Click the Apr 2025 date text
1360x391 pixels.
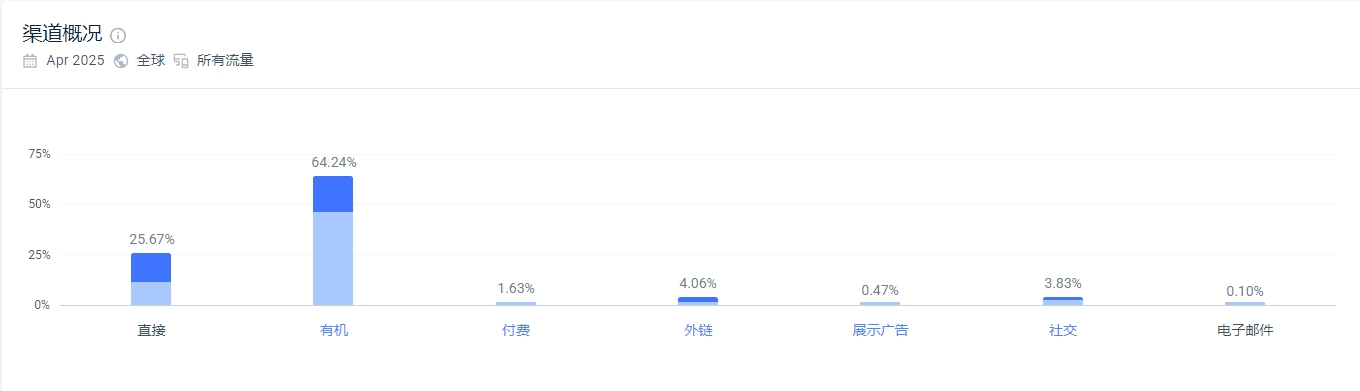75,61
